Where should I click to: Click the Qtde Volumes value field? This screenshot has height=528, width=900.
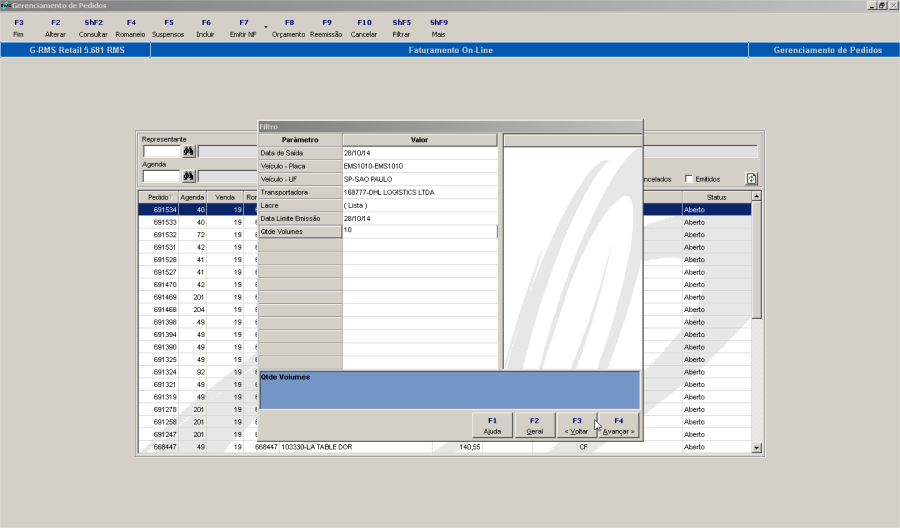420,231
